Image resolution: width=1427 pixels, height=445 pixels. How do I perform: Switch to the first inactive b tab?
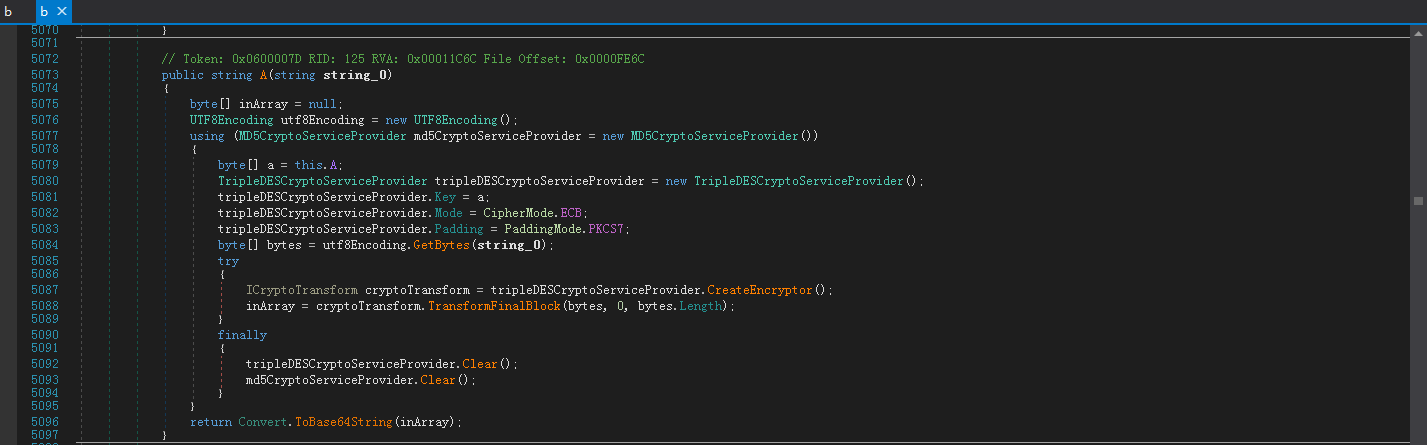(x=8, y=11)
